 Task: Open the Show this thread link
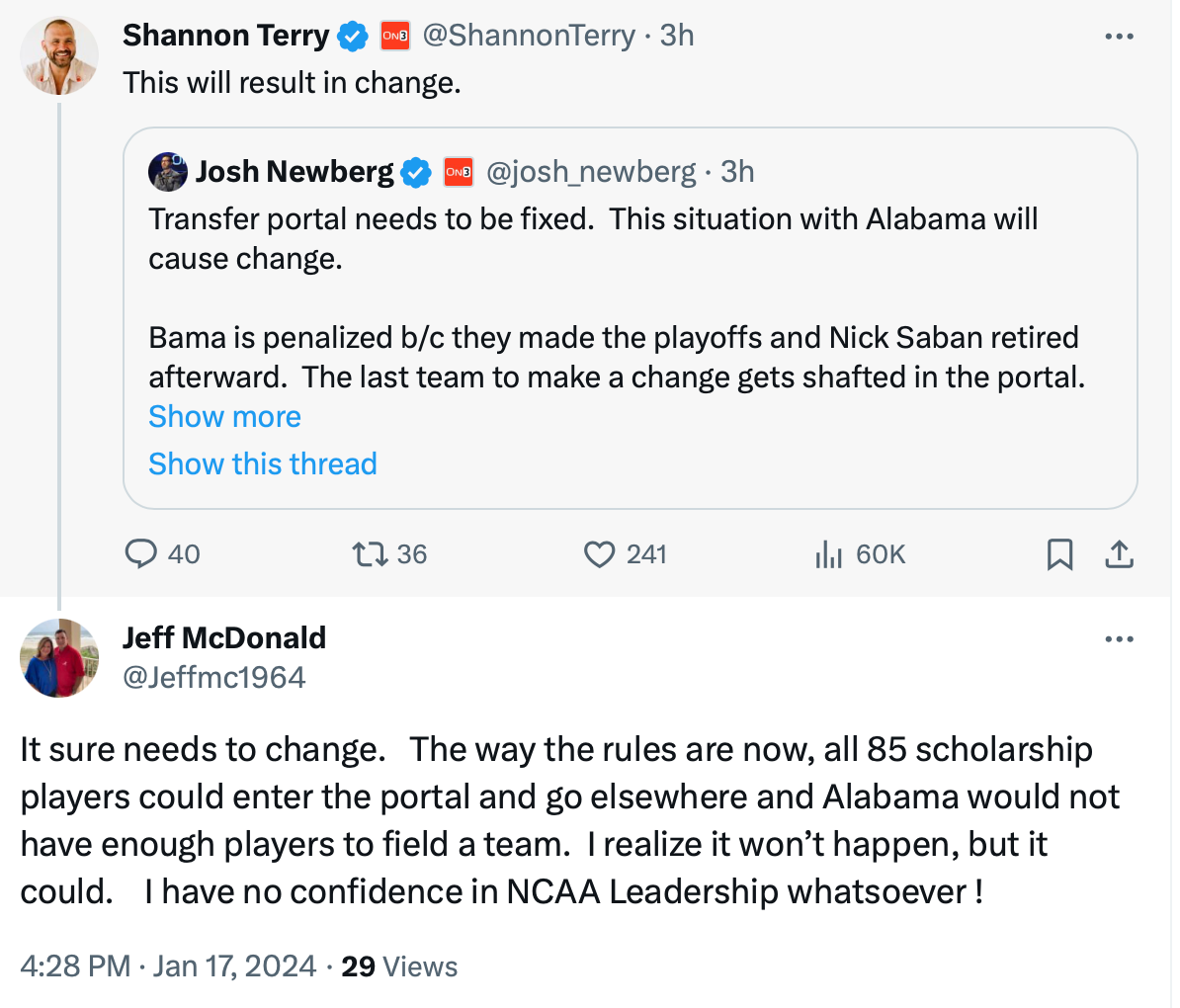[x=263, y=463]
